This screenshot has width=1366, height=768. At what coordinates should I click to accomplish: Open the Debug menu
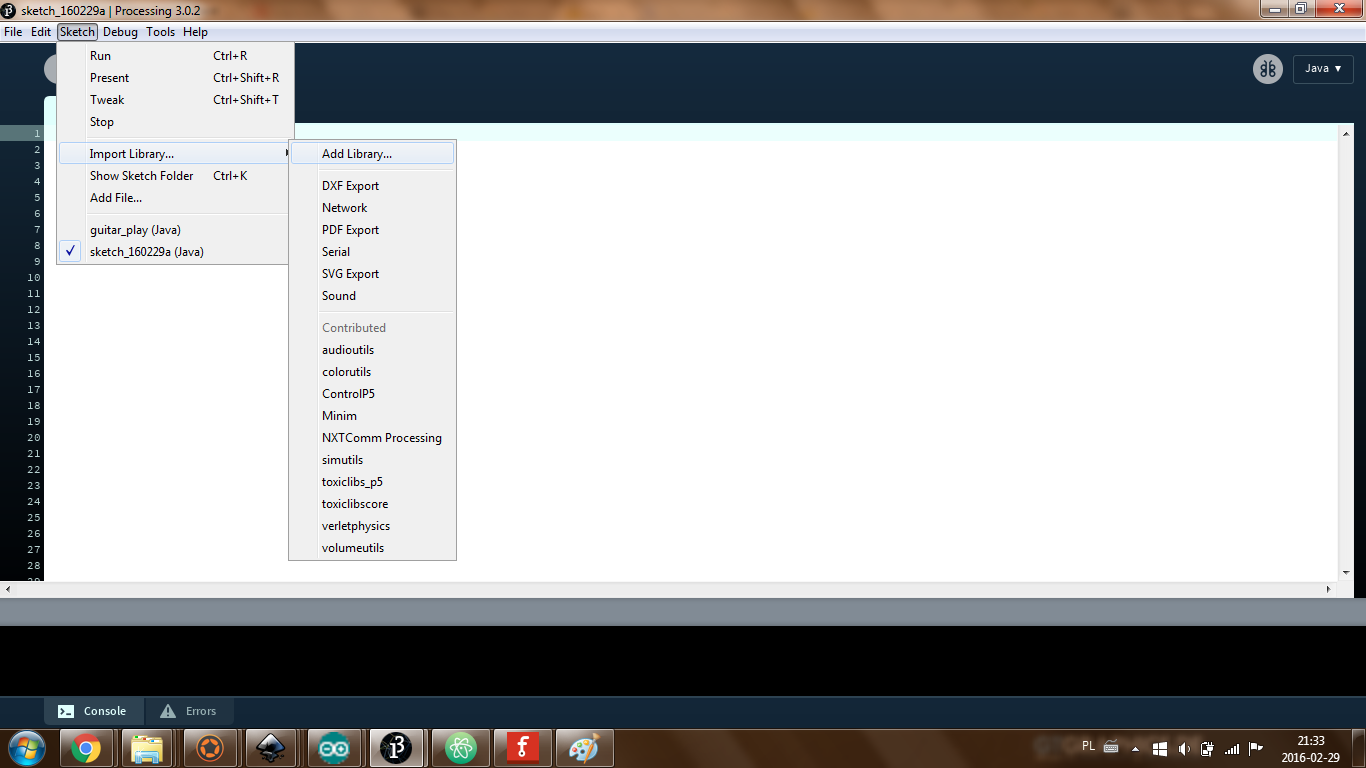[x=120, y=32]
